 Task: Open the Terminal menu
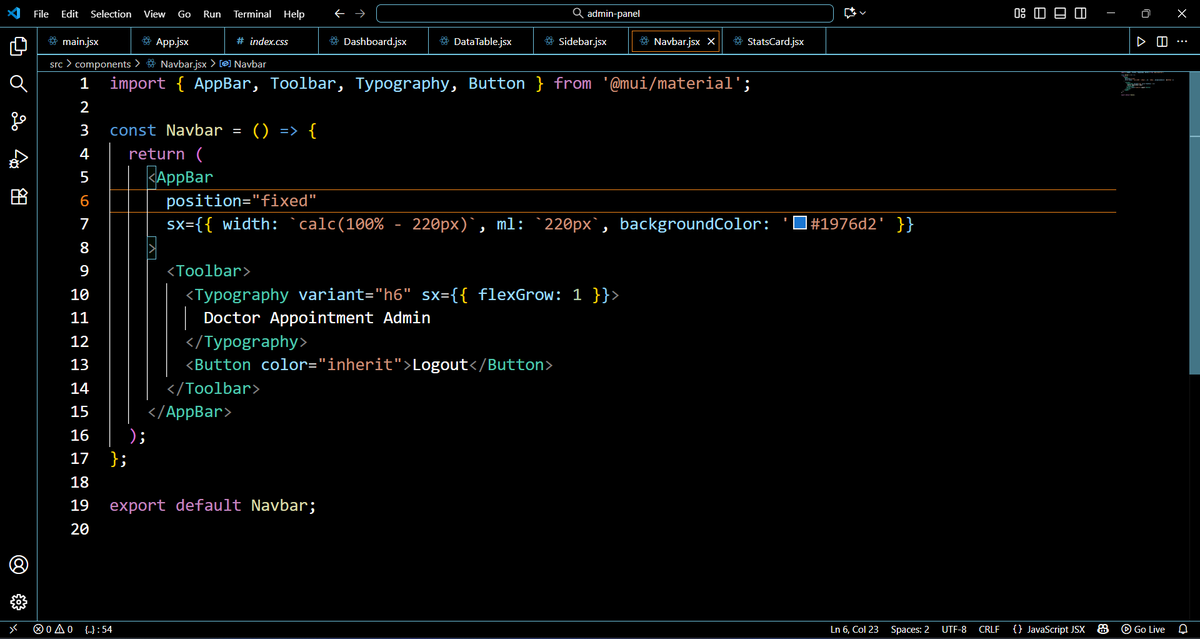(252, 14)
